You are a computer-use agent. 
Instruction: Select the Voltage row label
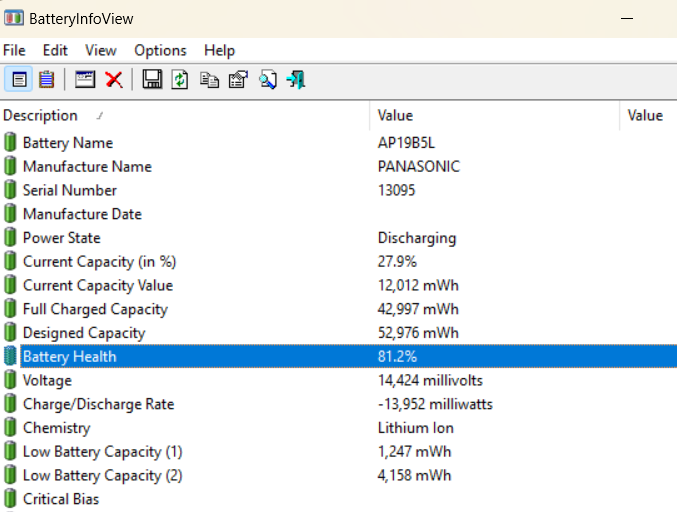point(47,380)
